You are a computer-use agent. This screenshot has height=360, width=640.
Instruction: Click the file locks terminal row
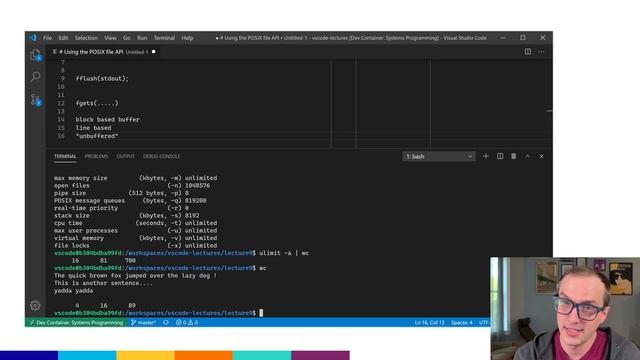click(136, 245)
